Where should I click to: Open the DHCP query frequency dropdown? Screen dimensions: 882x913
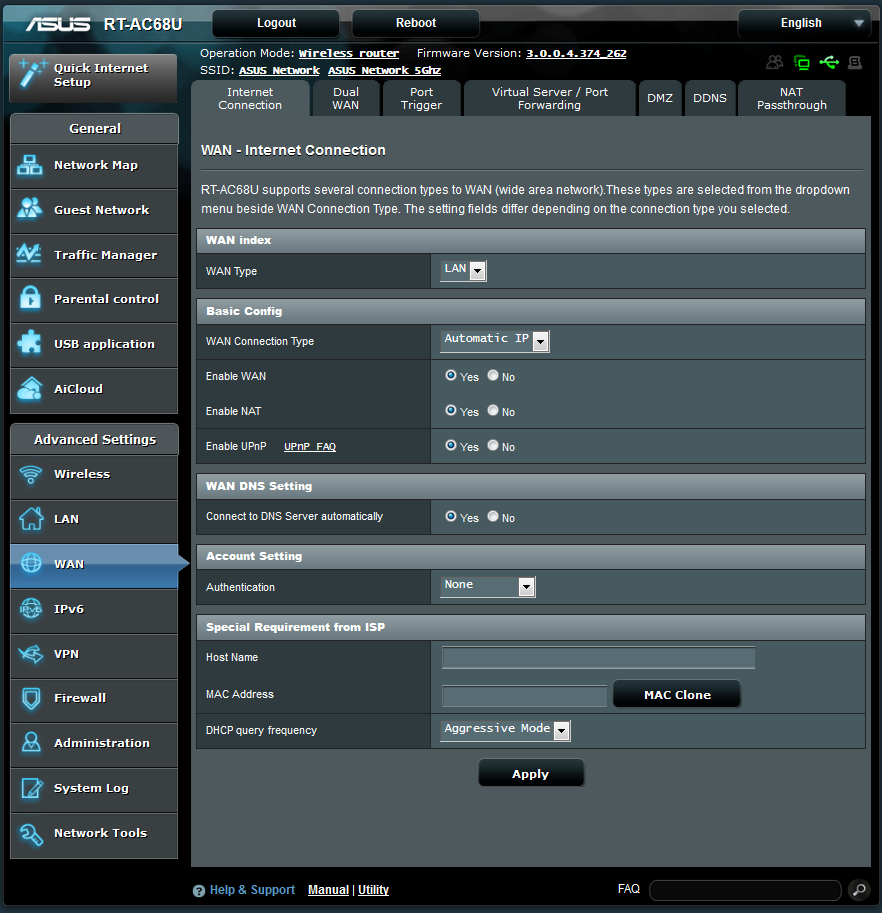(505, 730)
